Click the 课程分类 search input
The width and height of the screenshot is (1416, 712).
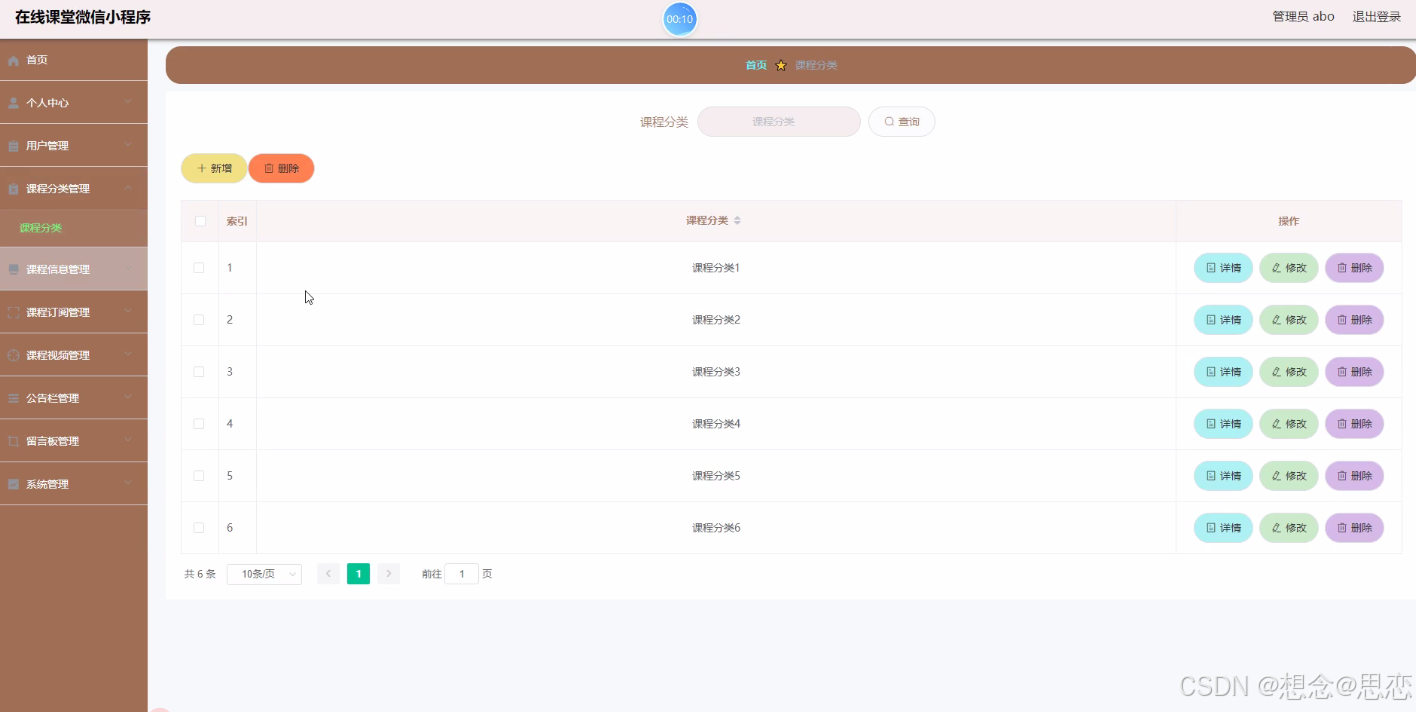[779, 122]
